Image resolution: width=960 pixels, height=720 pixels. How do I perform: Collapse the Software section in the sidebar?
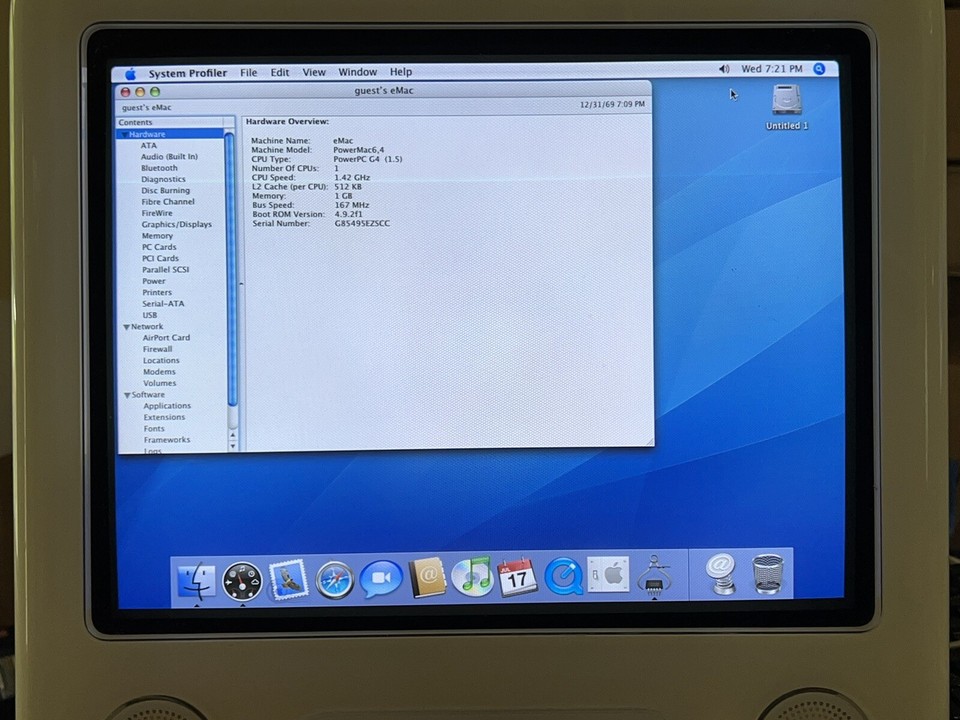coord(126,394)
